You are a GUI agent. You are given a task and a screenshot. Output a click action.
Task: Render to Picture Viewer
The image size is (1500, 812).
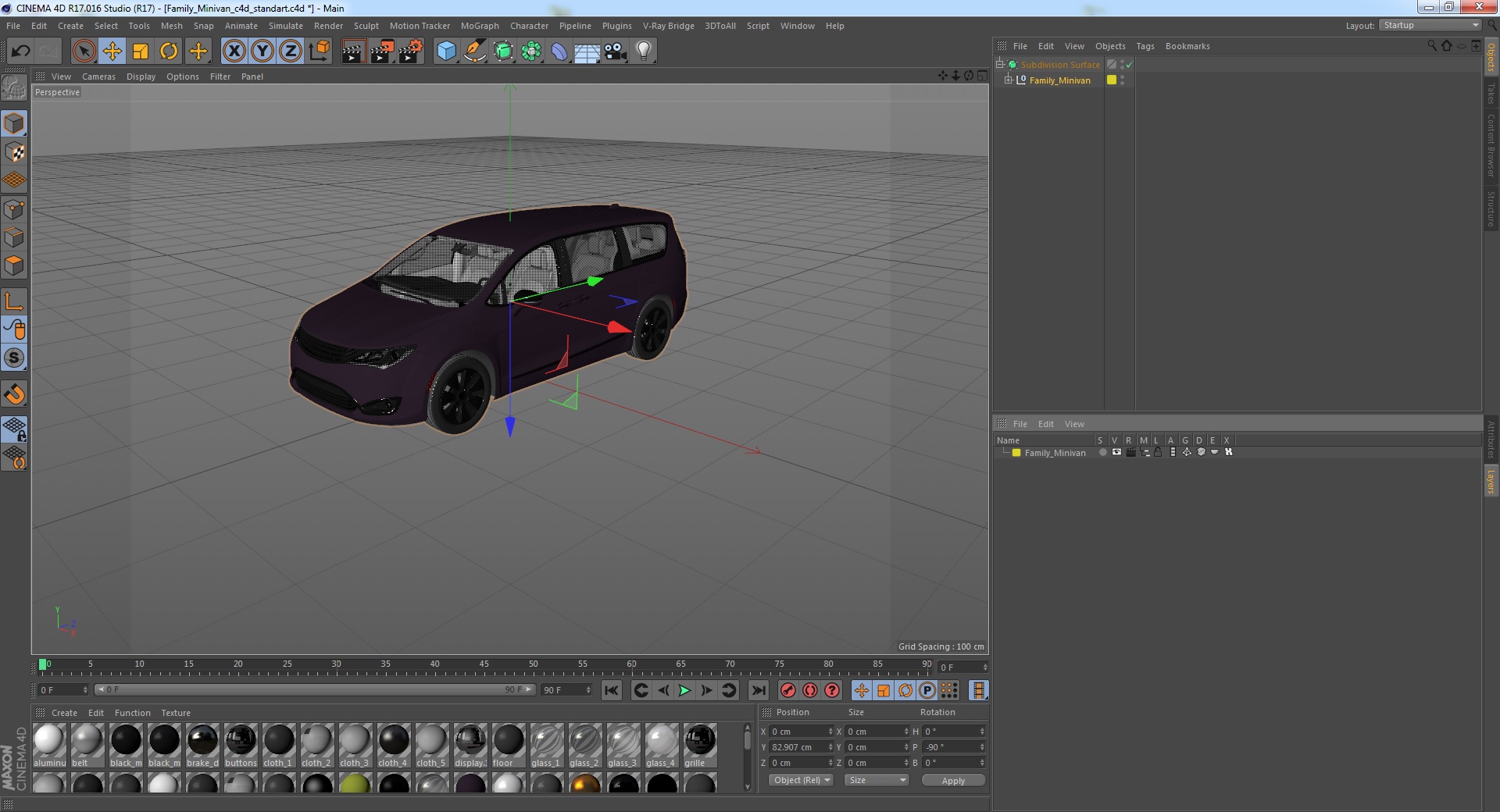(382, 52)
